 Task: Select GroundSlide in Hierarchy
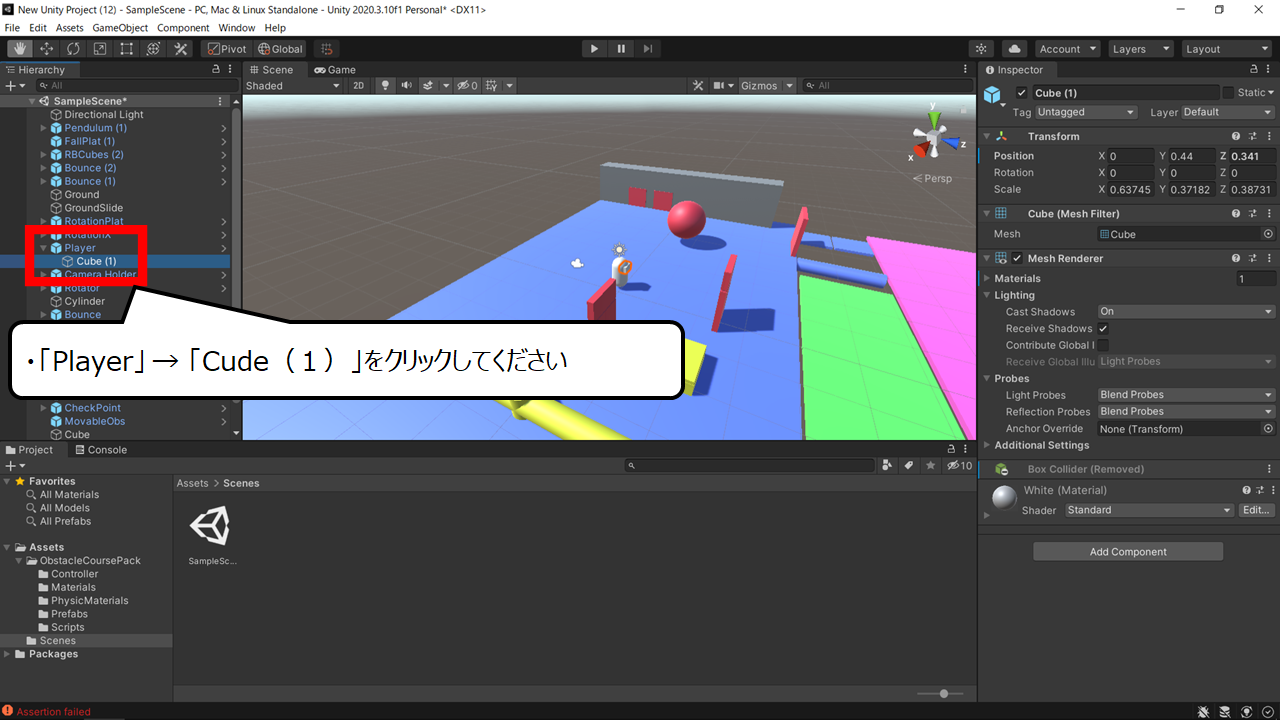pyautogui.click(x=94, y=208)
